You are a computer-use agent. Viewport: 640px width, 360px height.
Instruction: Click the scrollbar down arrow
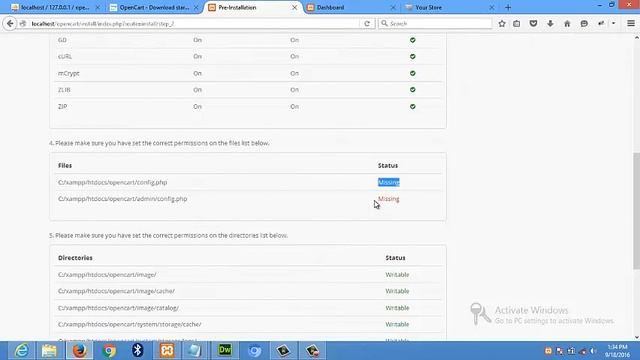coord(636,337)
